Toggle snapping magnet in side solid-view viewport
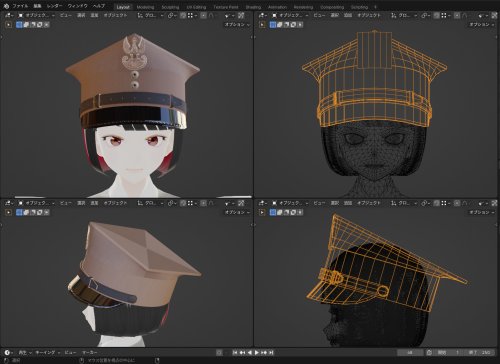500x364 pixels. (183, 203)
